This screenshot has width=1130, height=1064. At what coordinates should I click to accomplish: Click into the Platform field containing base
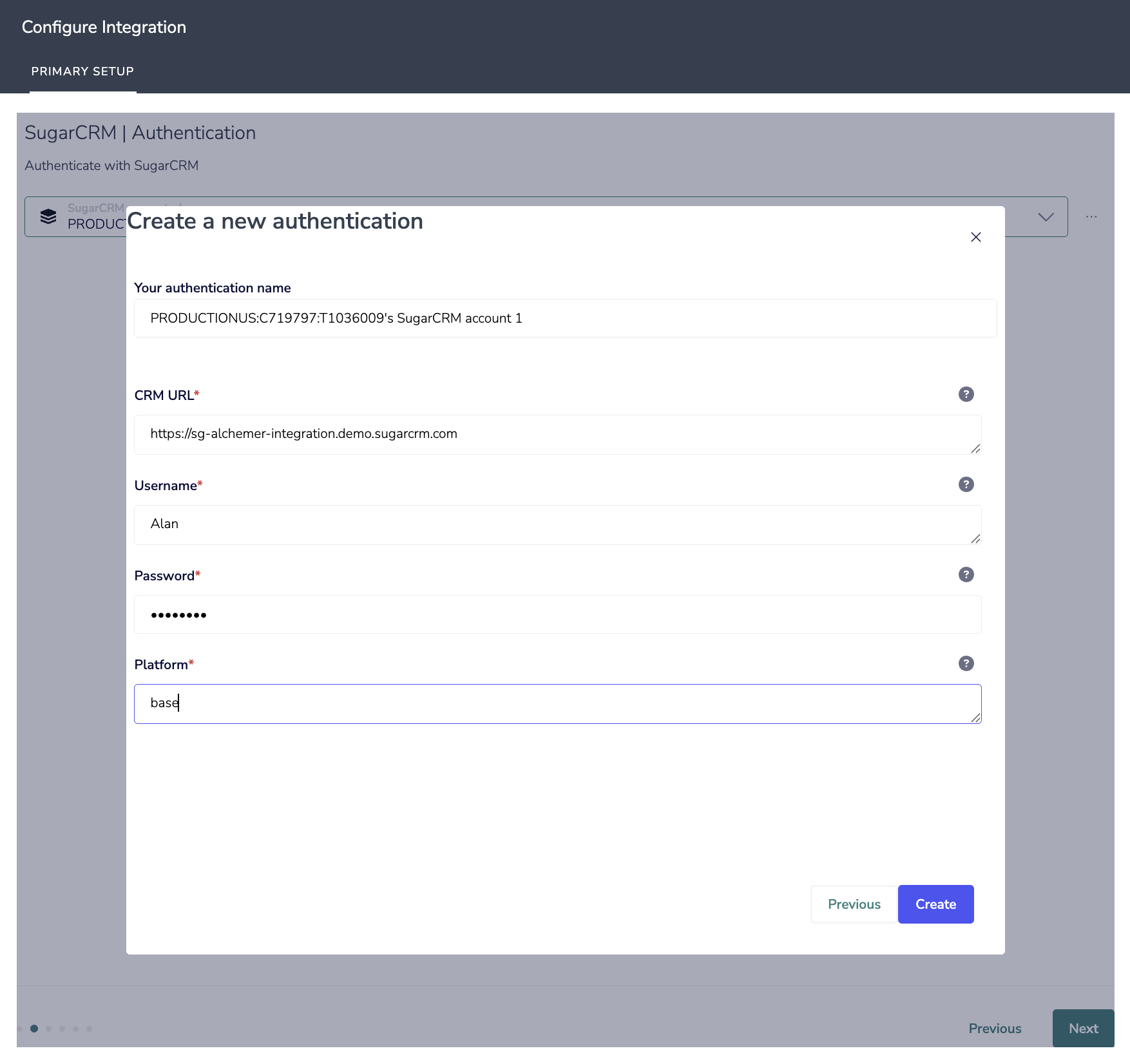557,704
